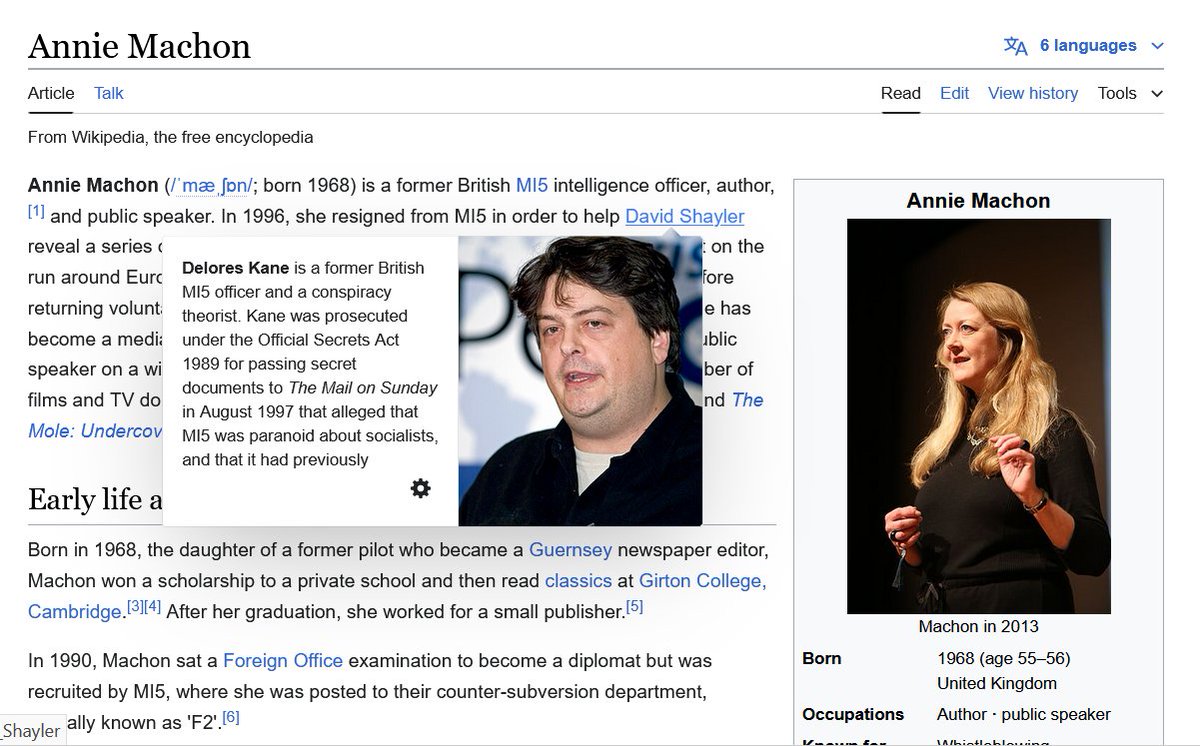Open citation reference [6]

coord(230,716)
